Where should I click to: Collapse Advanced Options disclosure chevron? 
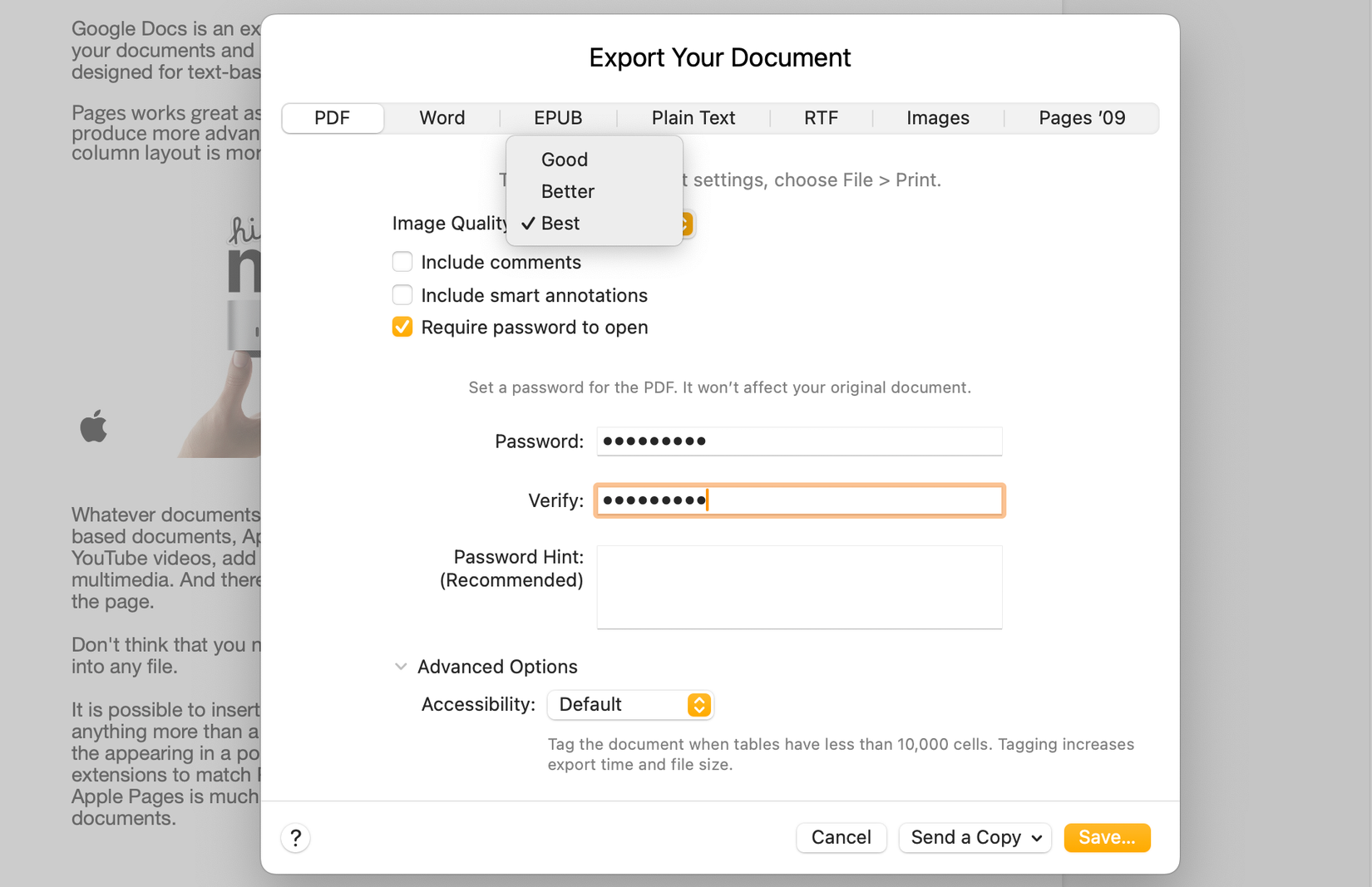tap(401, 667)
